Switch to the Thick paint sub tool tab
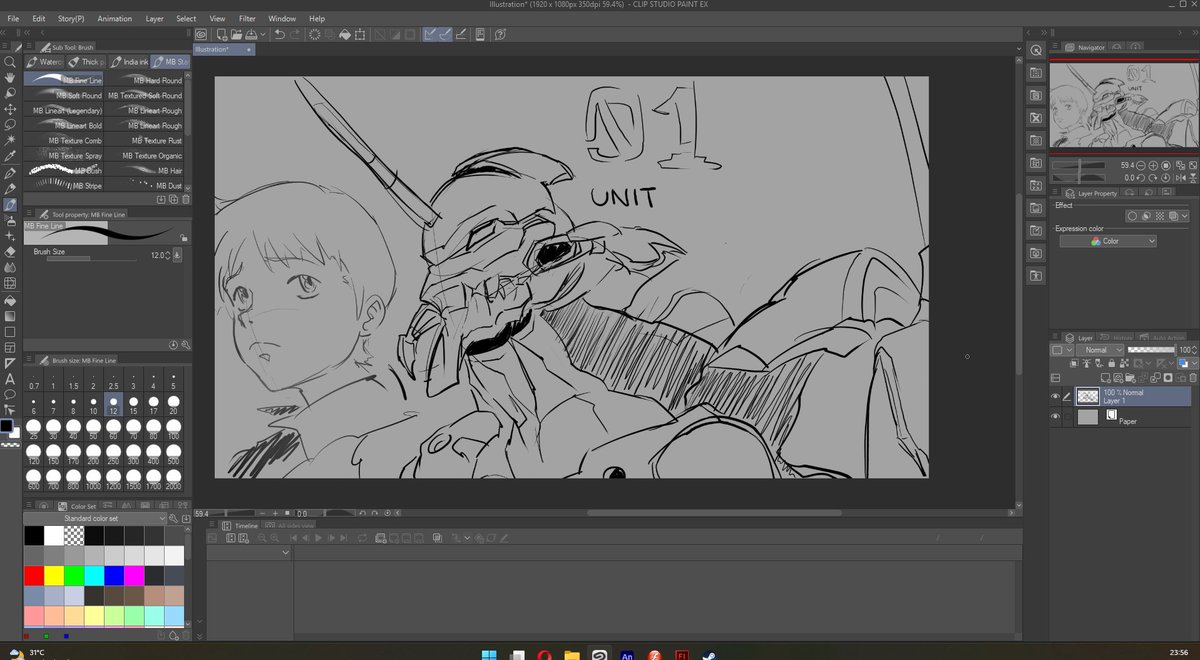 [87, 62]
